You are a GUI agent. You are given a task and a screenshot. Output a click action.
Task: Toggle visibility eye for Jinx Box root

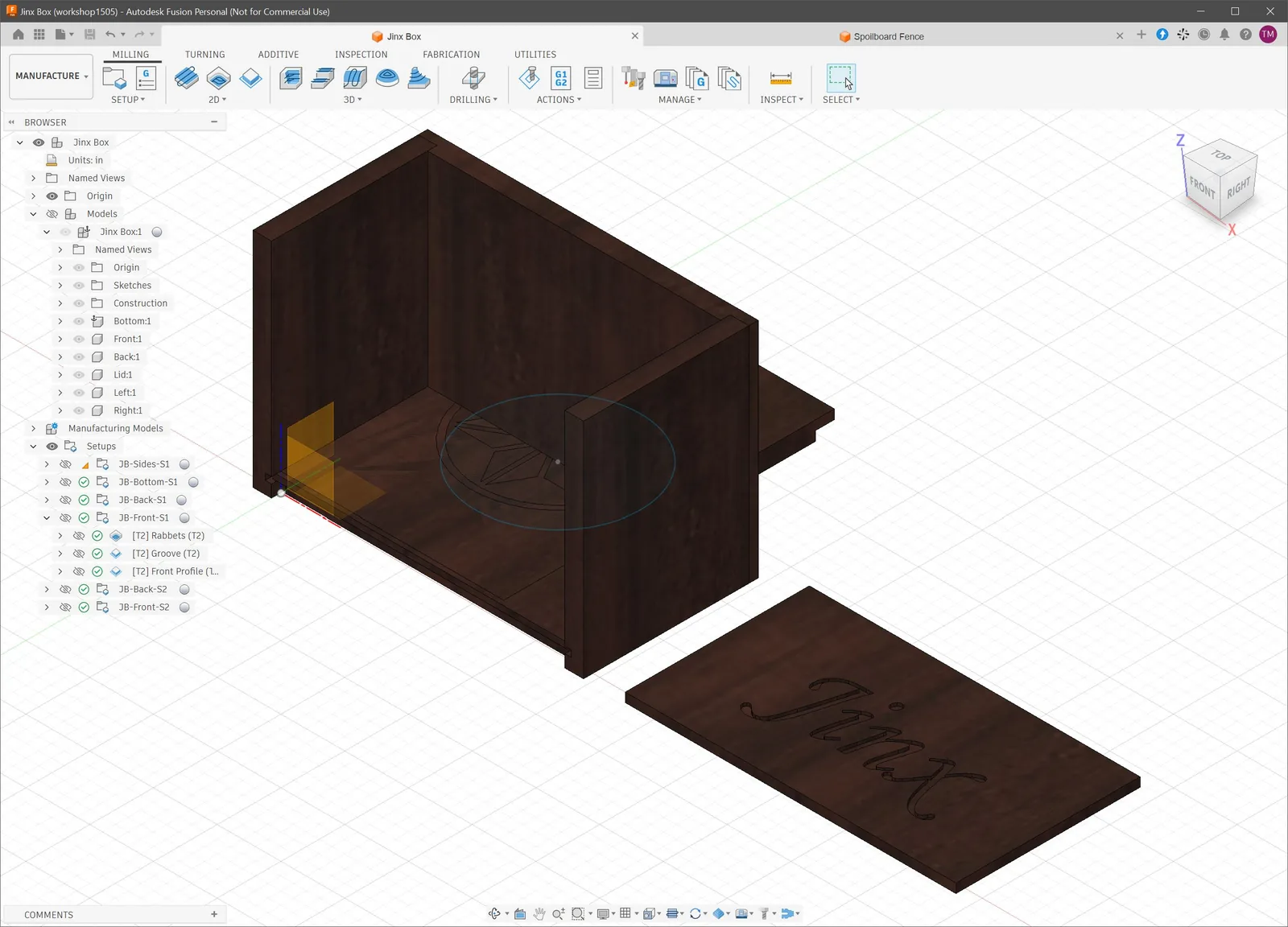[39, 142]
